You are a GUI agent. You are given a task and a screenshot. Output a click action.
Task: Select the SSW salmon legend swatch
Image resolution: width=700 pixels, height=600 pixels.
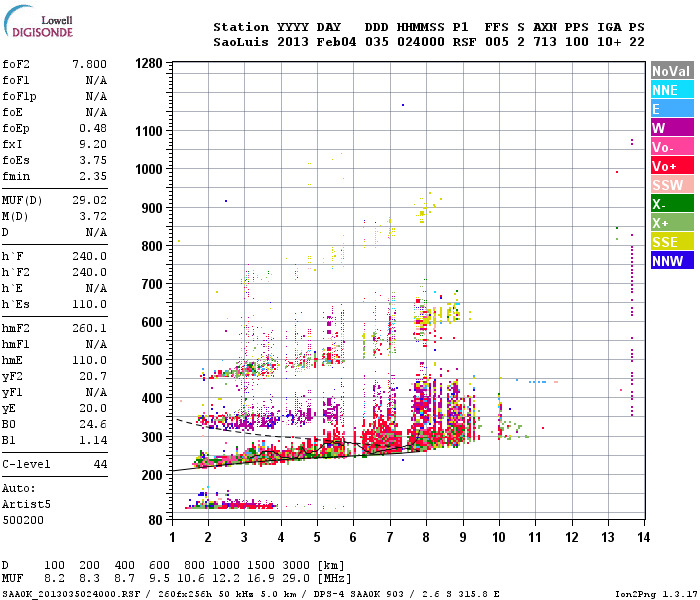tap(672, 185)
